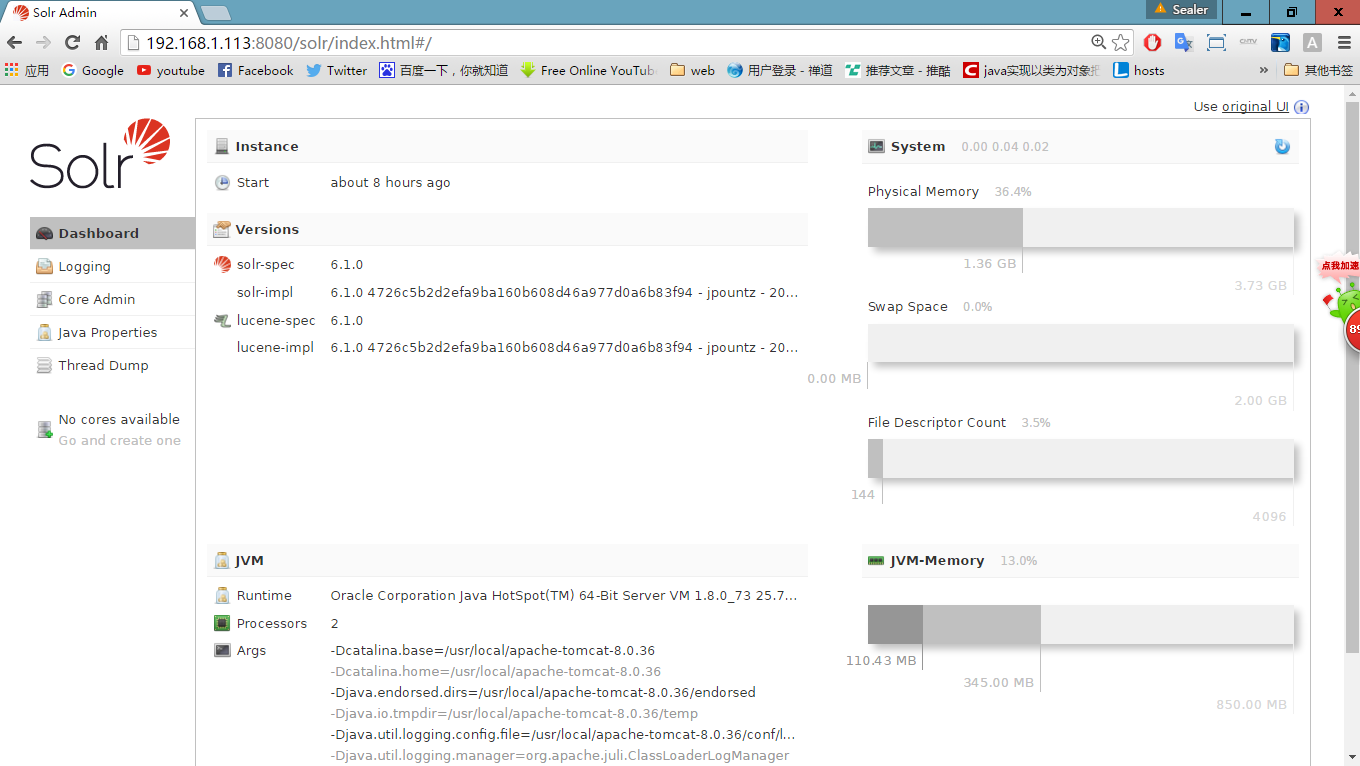Screen dimensions: 1360x766
Task: Click the Dashboard gauge icon
Action: [44, 234]
